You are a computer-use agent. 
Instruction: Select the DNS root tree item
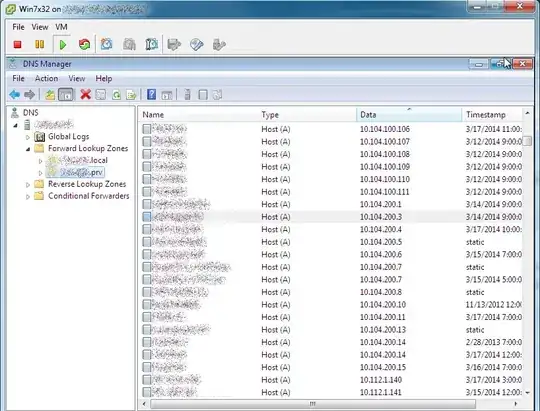click(x=31, y=113)
